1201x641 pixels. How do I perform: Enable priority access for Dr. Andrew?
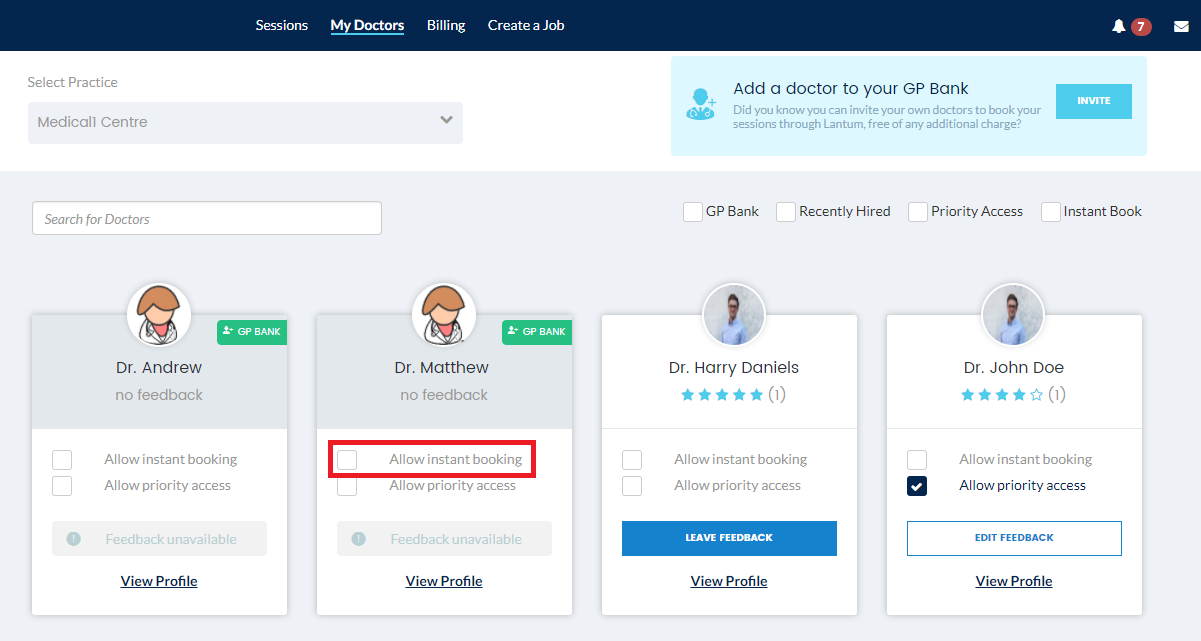(62, 486)
